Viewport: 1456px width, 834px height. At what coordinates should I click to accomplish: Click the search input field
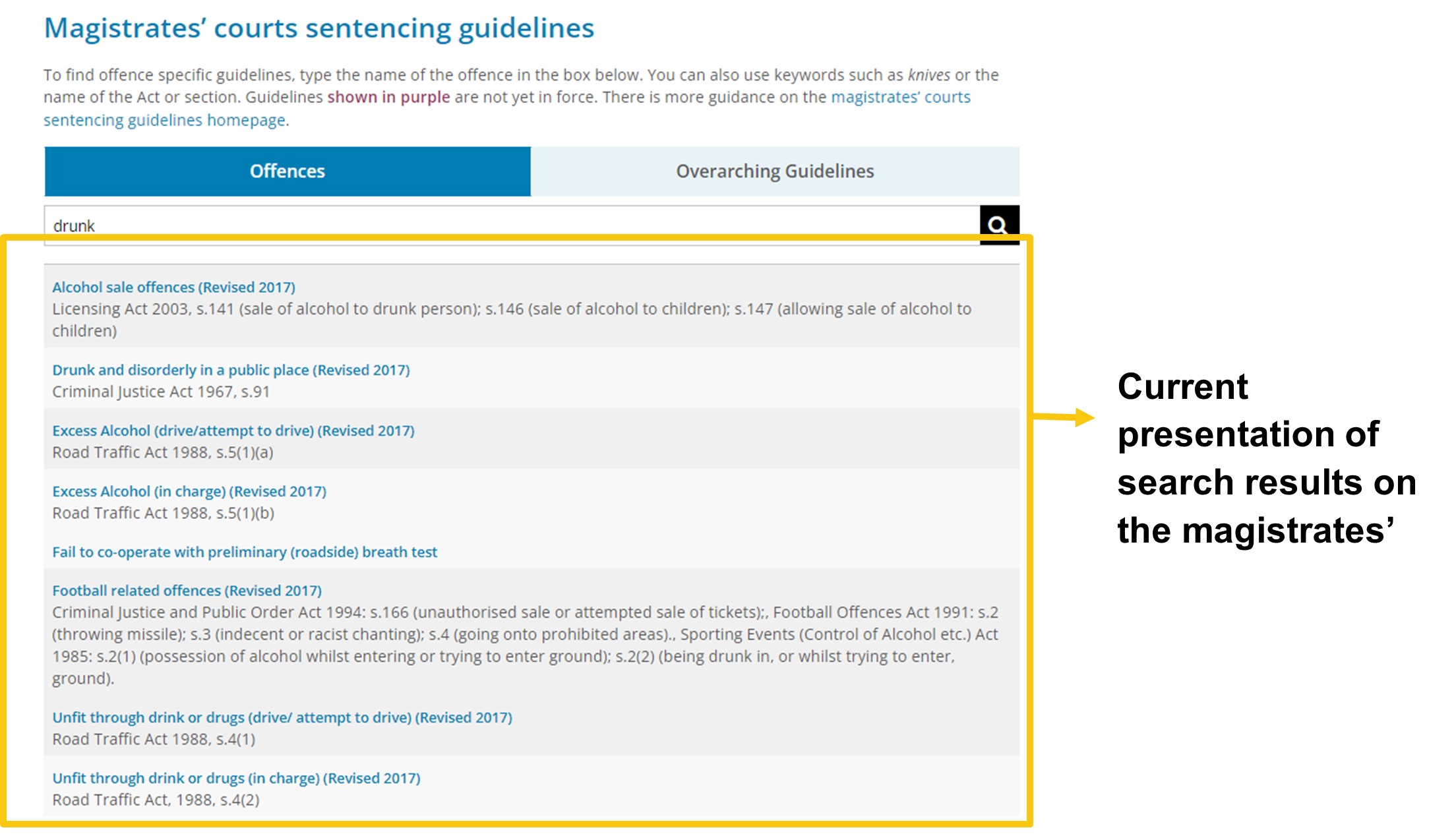pos(512,224)
